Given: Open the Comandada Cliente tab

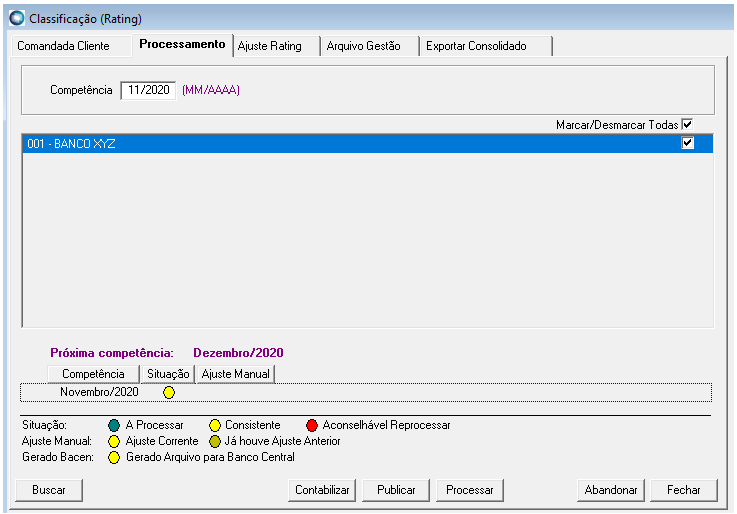Looking at the screenshot, I should coord(71,46).
